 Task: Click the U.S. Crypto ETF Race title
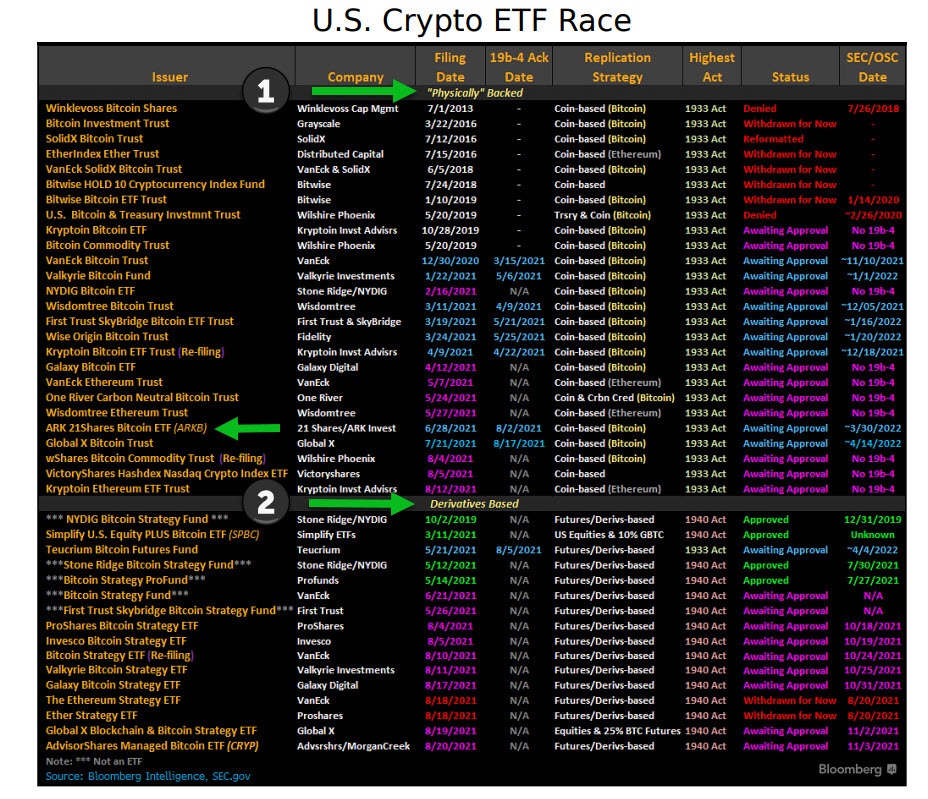[471, 20]
